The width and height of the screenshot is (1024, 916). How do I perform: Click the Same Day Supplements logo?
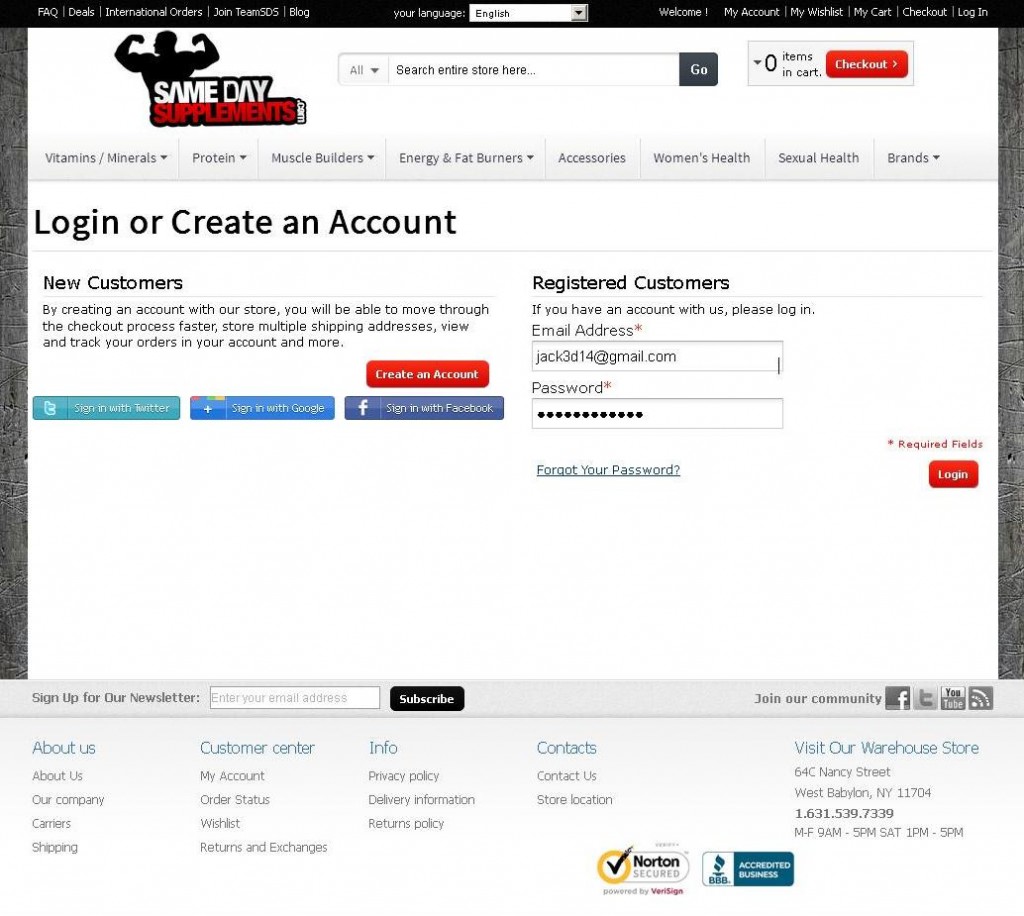pyautogui.click(x=210, y=80)
